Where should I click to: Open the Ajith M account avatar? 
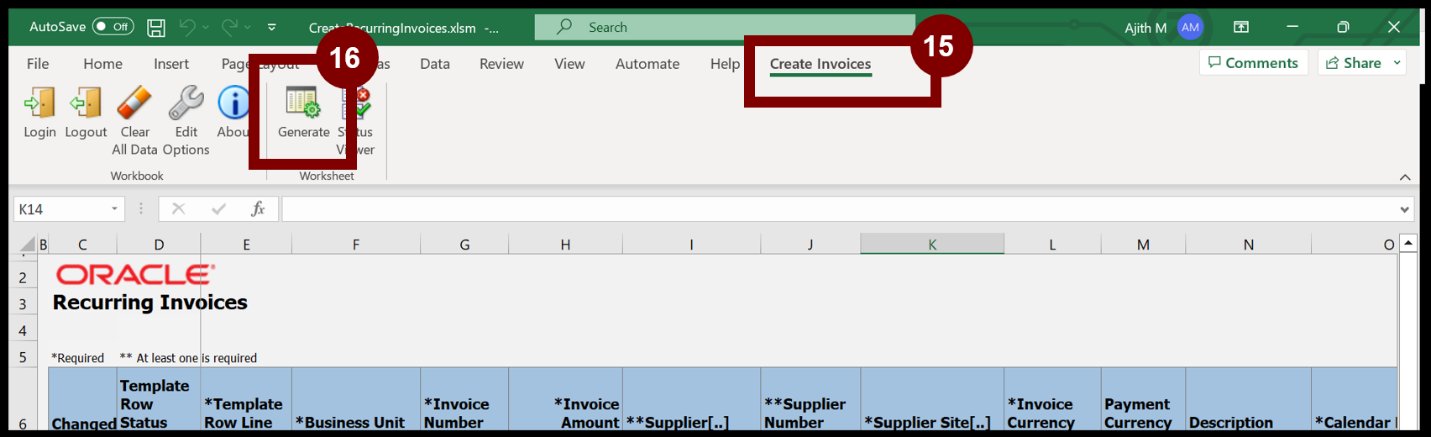[1189, 27]
